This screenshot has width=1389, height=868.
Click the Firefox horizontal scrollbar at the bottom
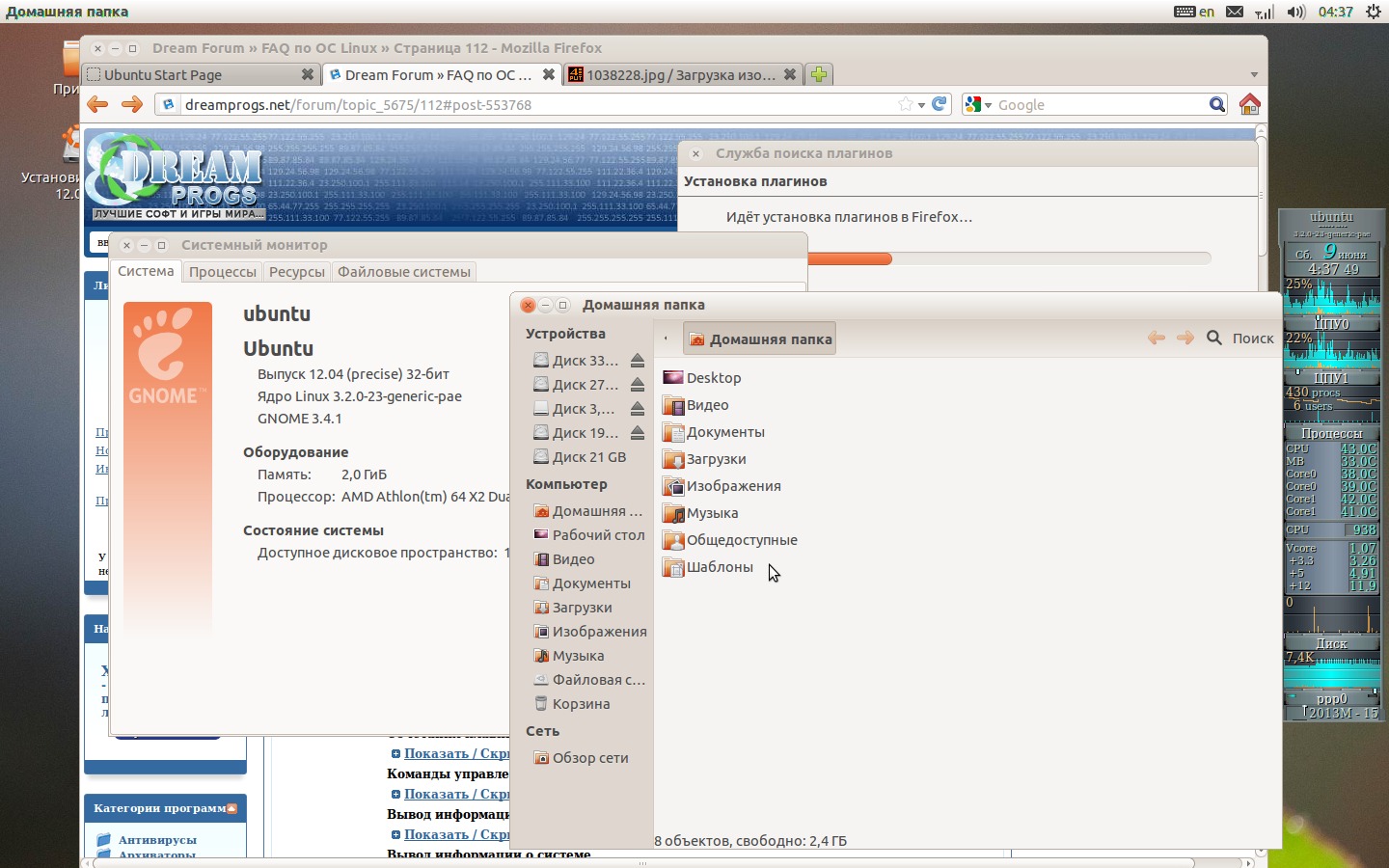coord(642,862)
